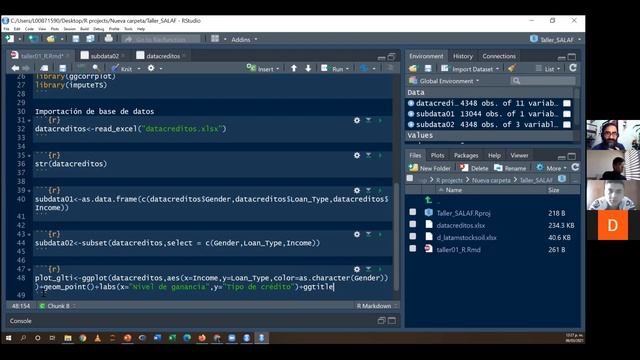Open the workspace panes layout icon
Viewport: 640px width, 360px height.
(x=215, y=39)
